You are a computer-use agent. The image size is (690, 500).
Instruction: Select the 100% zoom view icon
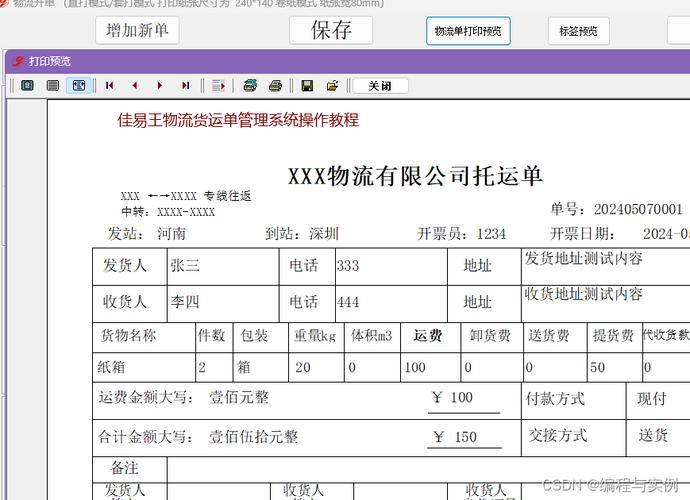(53, 85)
